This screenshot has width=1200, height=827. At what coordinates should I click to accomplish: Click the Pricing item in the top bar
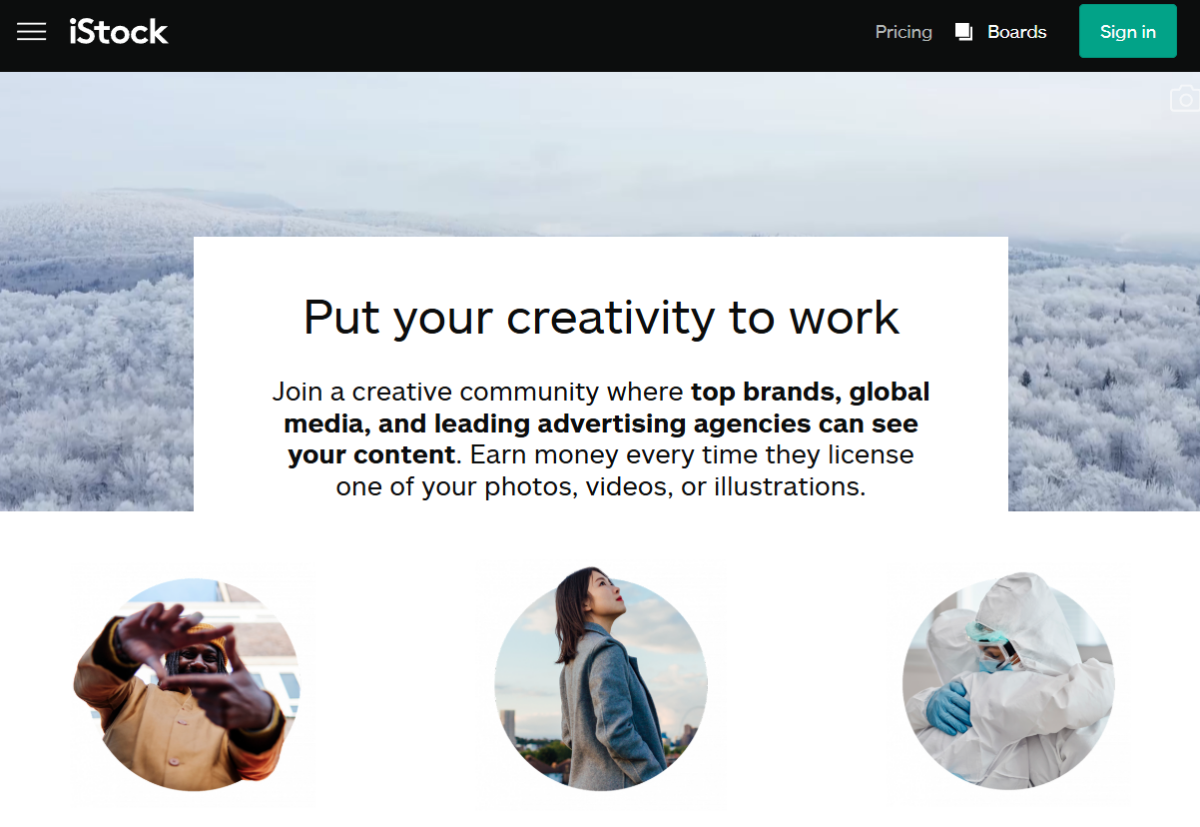click(x=903, y=31)
